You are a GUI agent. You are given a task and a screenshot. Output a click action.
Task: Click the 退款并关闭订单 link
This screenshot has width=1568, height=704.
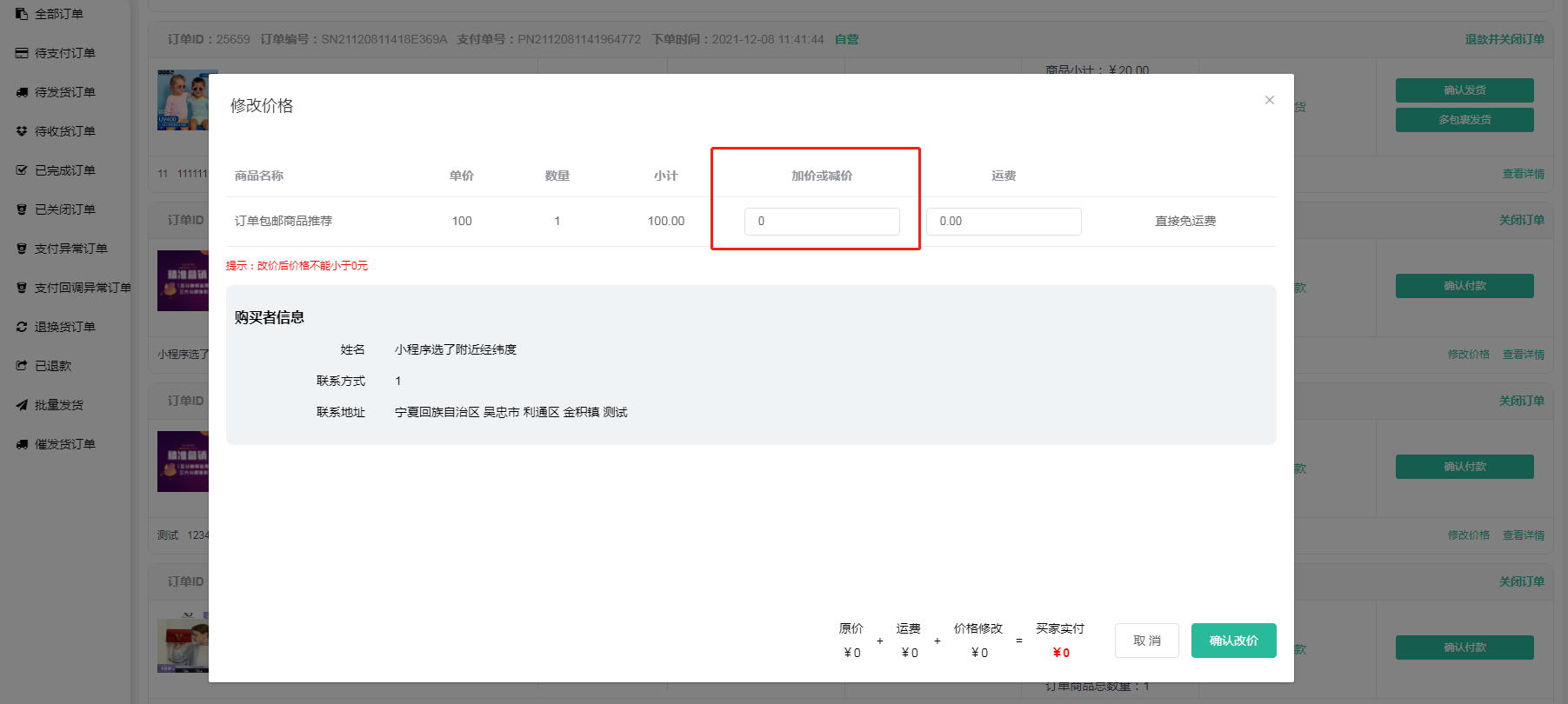tap(1504, 39)
